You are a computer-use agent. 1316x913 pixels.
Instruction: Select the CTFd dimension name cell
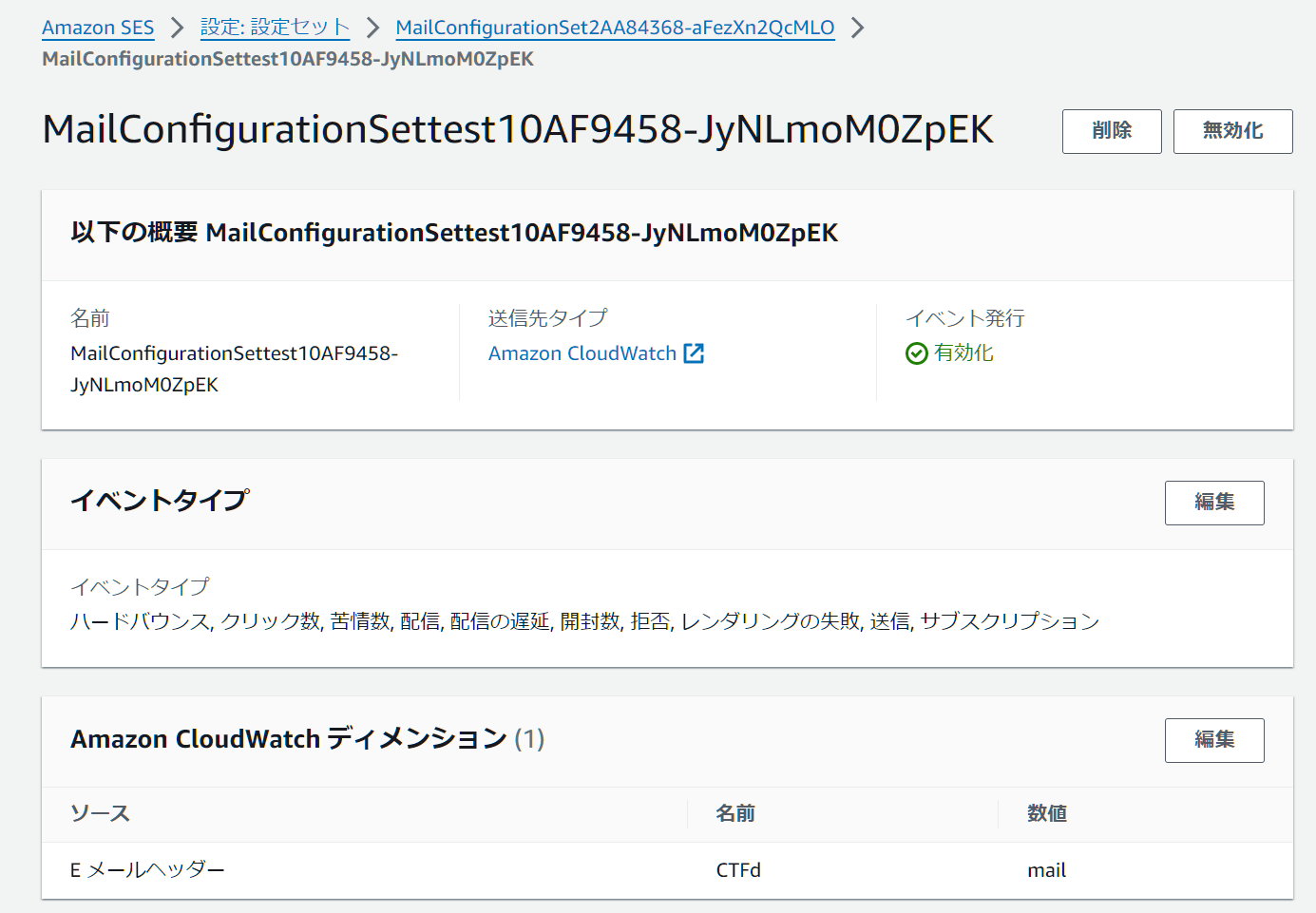tap(738, 870)
